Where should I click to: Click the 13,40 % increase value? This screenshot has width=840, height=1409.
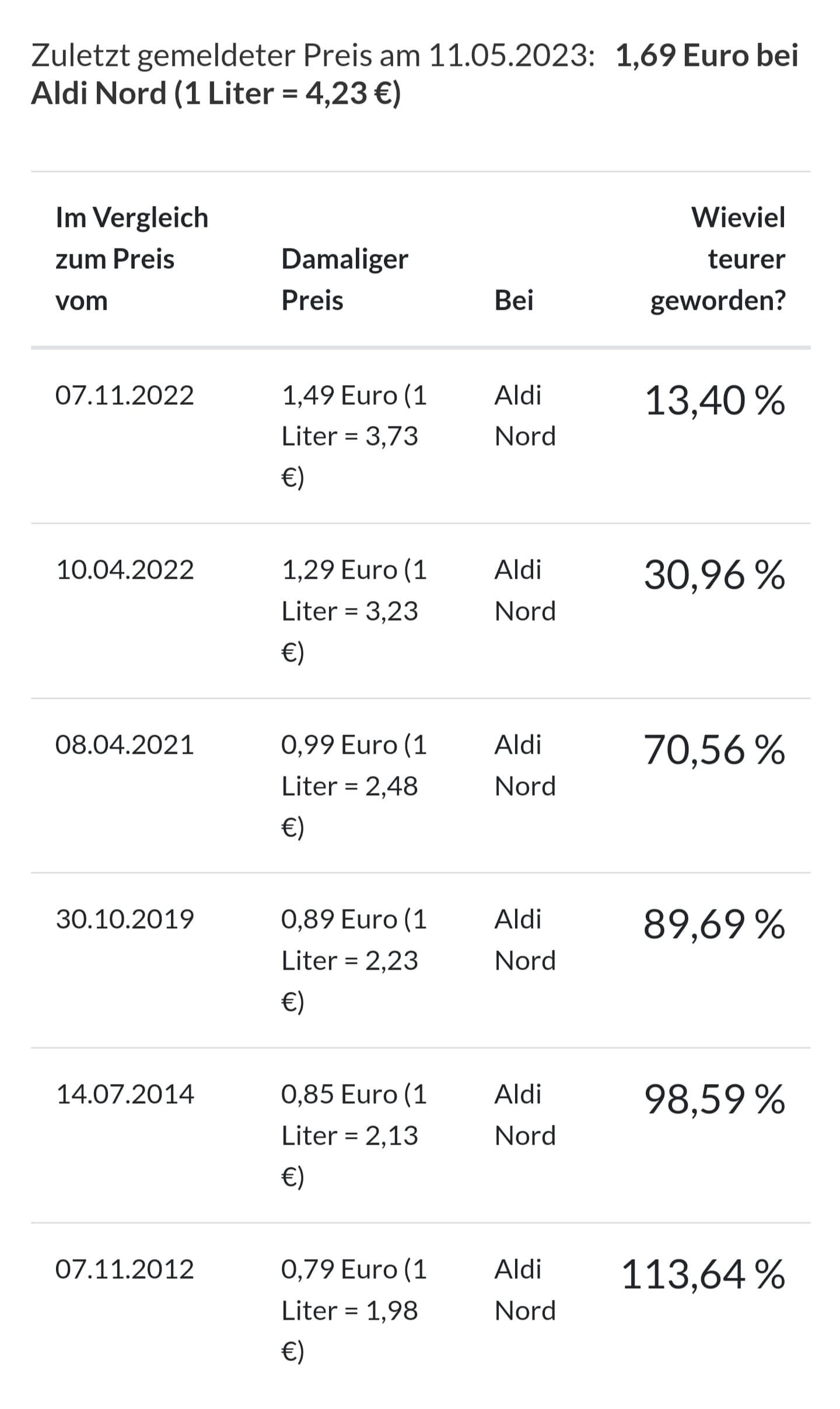tap(715, 401)
